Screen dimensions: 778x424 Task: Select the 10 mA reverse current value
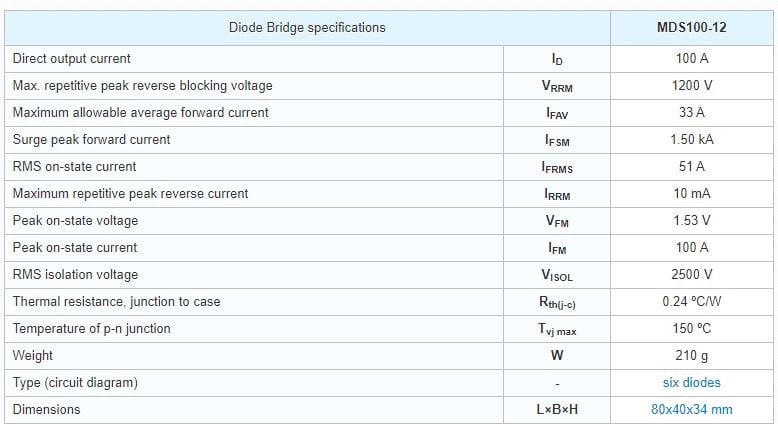[691, 193]
